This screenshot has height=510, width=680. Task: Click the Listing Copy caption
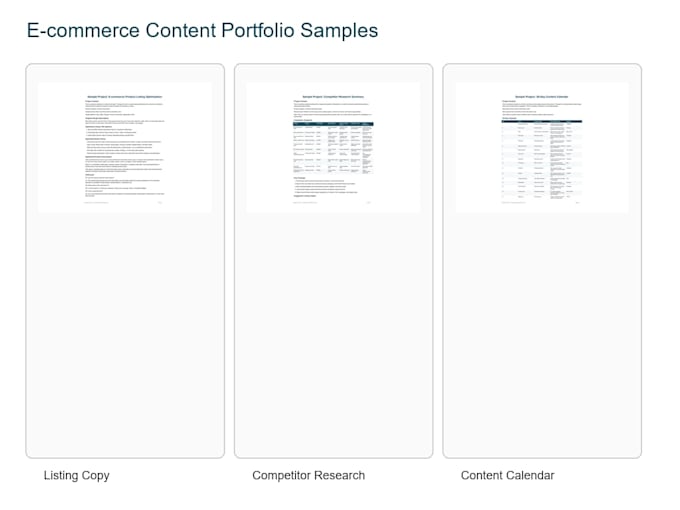[x=76, y=475]
